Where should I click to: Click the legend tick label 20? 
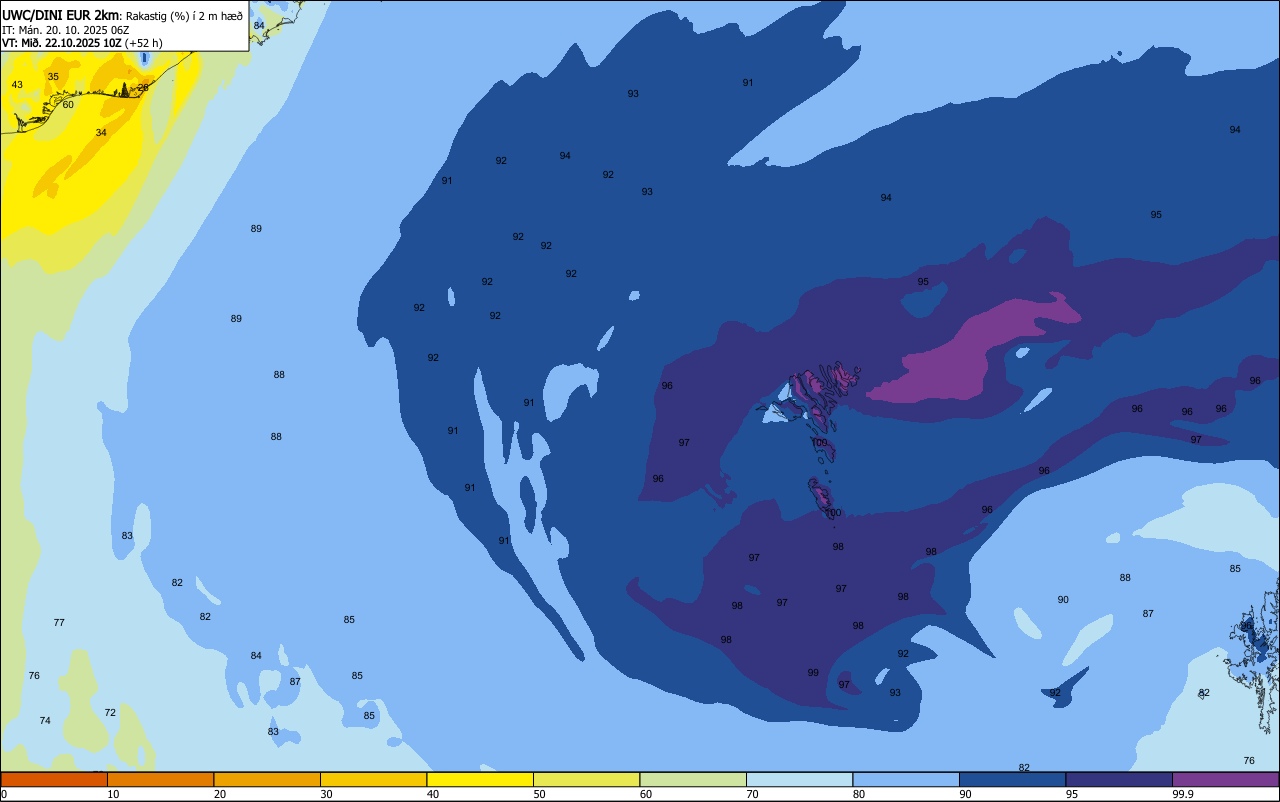(219, 794)
